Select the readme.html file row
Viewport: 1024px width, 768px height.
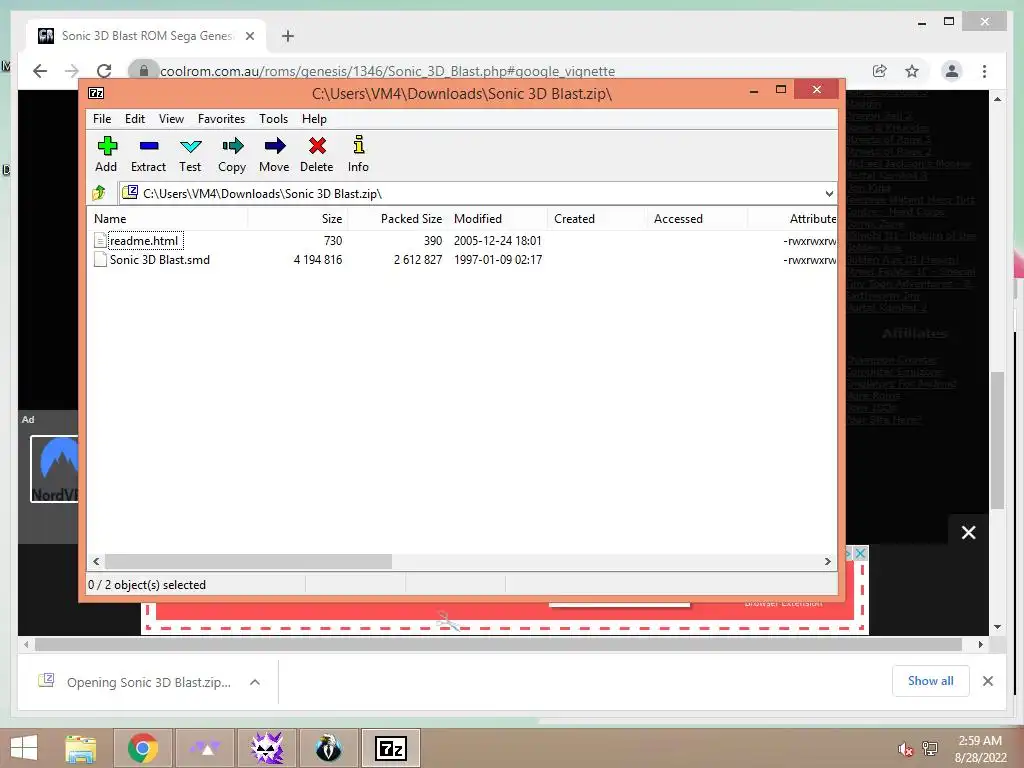point(462,240)
